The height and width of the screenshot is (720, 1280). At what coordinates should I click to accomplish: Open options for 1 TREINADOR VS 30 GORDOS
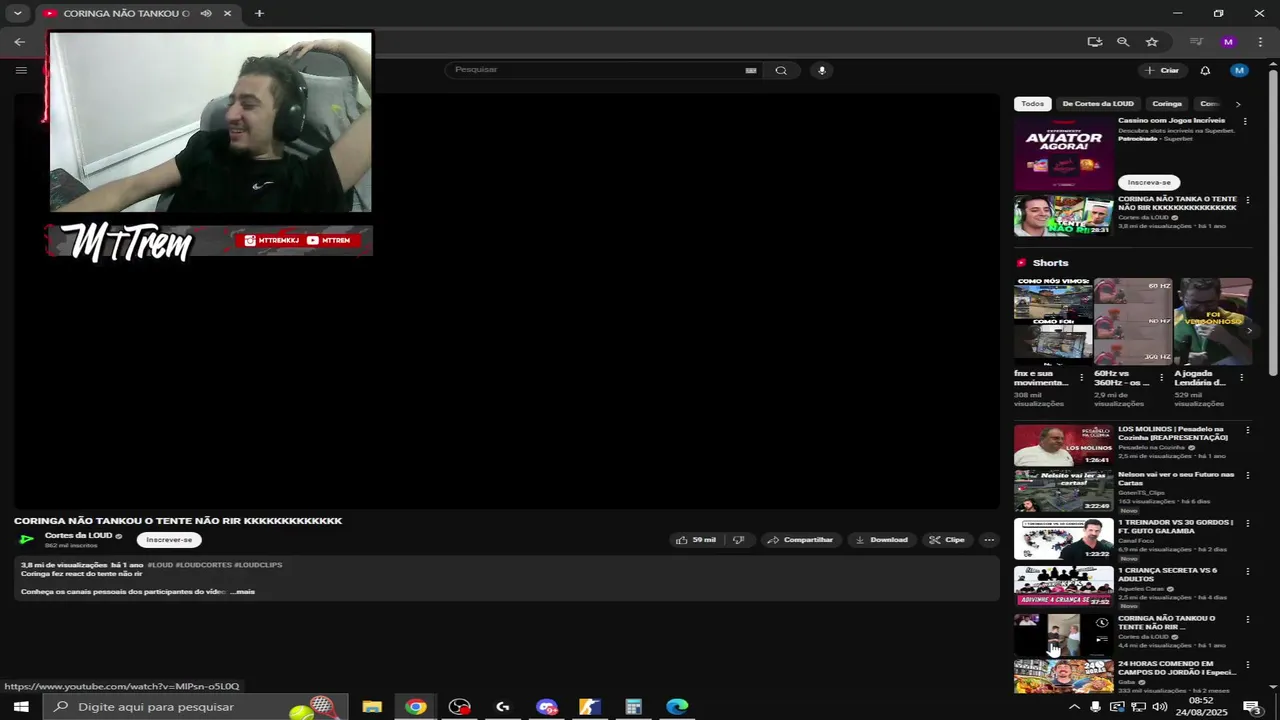click(x=1247, y=523)
